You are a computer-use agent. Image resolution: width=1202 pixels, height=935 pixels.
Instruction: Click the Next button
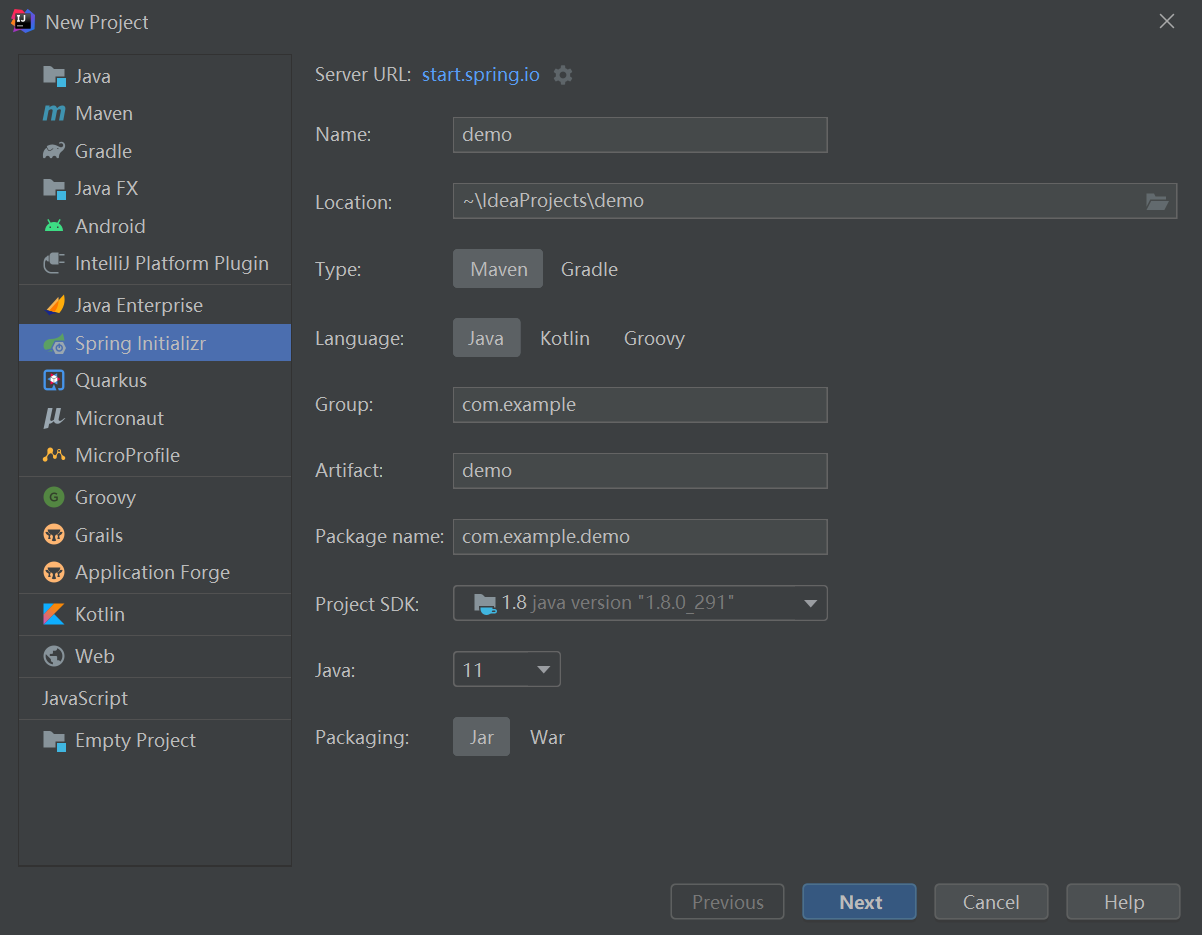click(x=859, y=901)
